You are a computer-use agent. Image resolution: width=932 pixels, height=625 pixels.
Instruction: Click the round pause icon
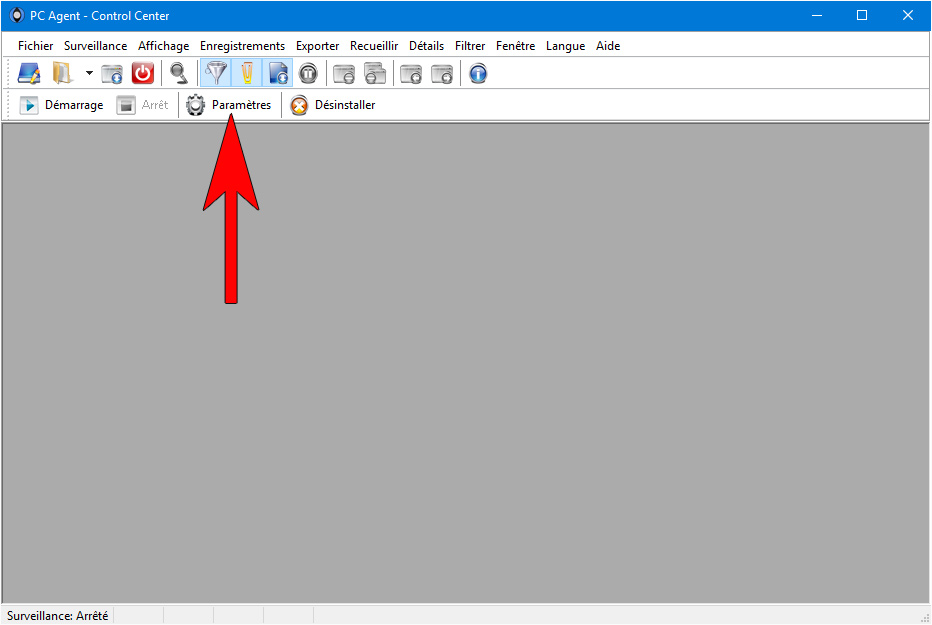308,74
